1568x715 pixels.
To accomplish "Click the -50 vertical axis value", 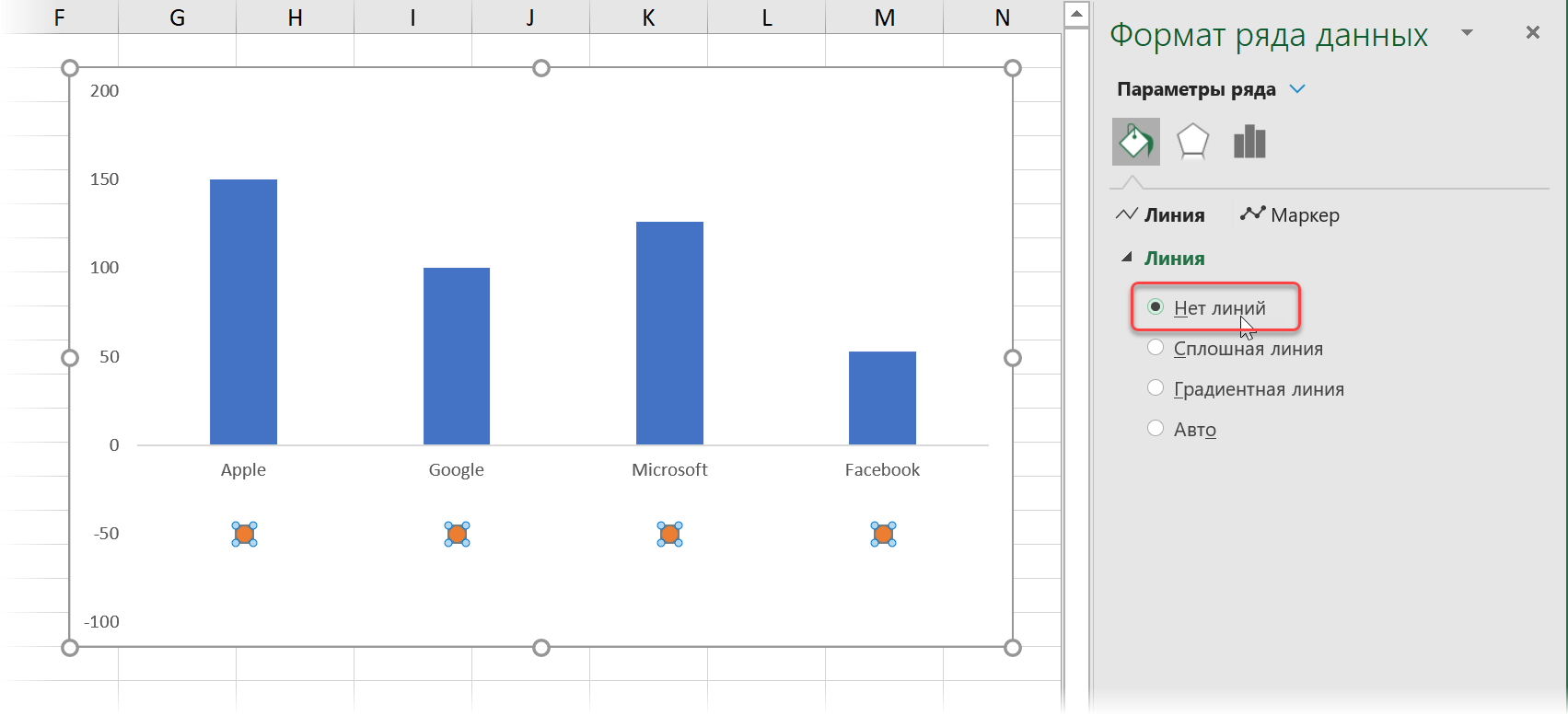I will pos(106,534).
